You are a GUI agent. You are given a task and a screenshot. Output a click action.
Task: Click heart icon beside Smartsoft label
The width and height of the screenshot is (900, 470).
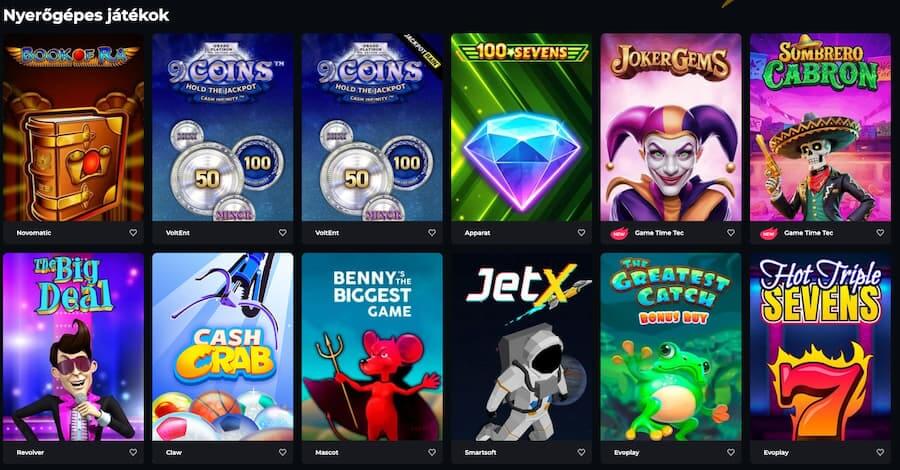(581, 452)
